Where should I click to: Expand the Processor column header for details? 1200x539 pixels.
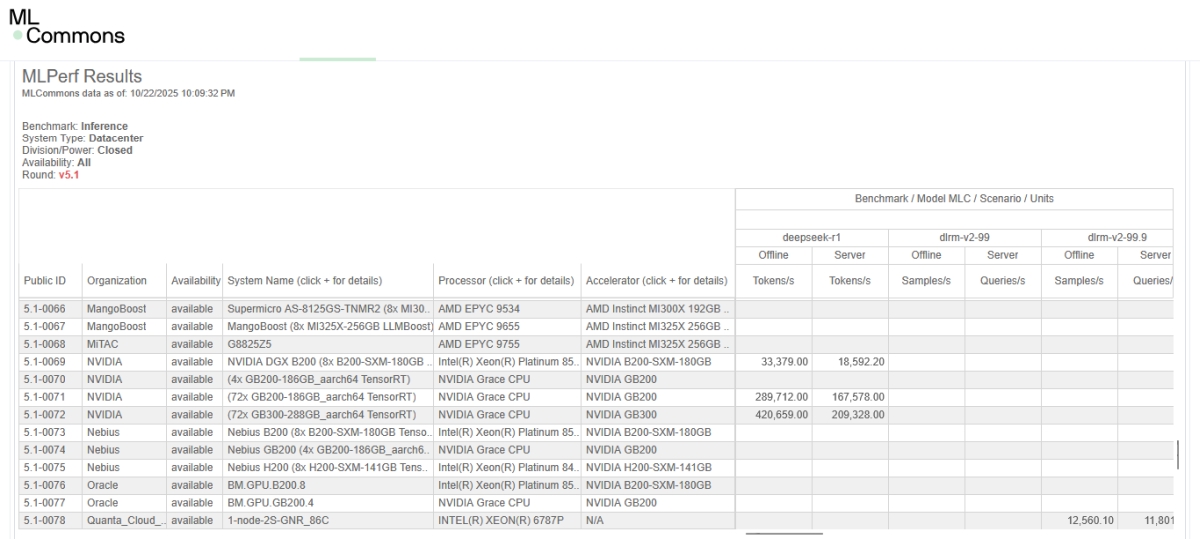(505, 281)
